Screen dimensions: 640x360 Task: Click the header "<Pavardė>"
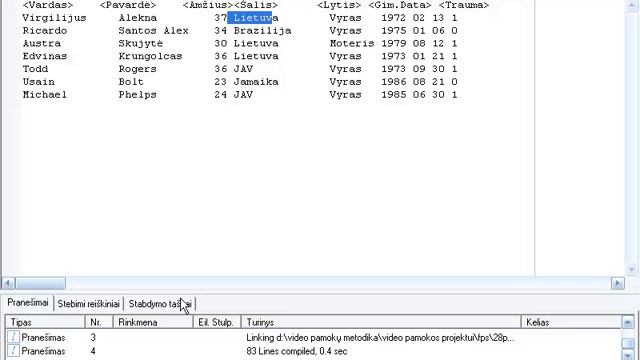[128, 5]
